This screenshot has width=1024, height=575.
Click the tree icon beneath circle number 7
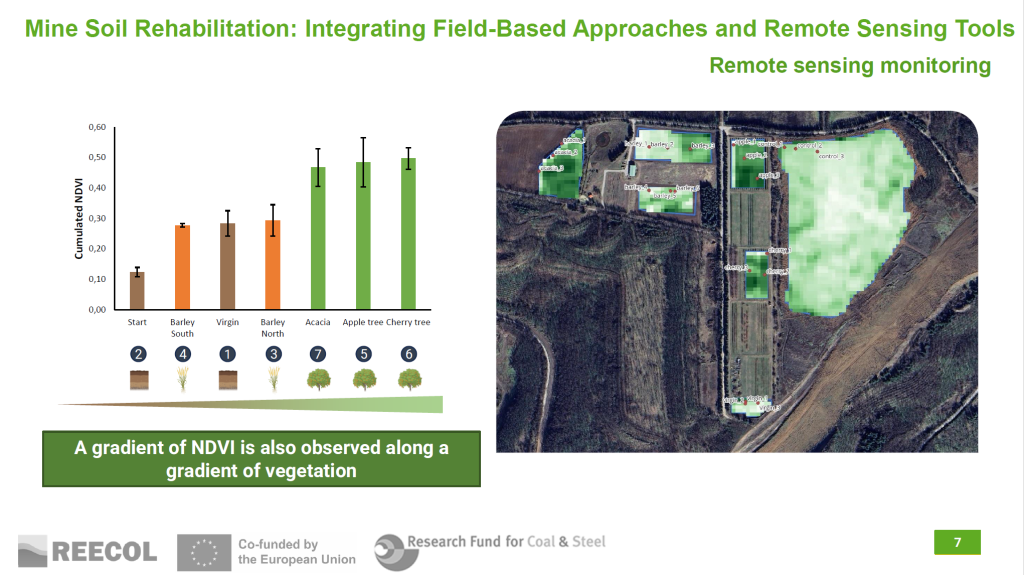tap(318, 379)
